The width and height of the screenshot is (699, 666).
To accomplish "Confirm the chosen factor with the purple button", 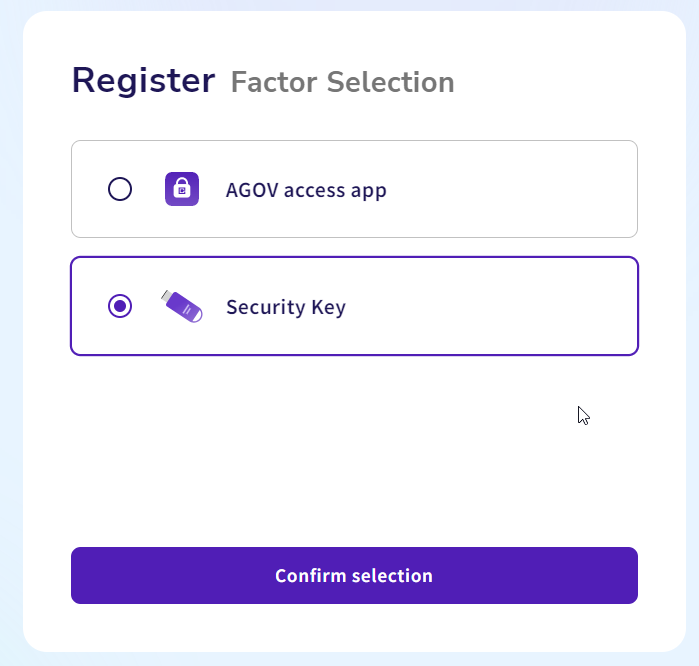I will click(x=354, y=576).
